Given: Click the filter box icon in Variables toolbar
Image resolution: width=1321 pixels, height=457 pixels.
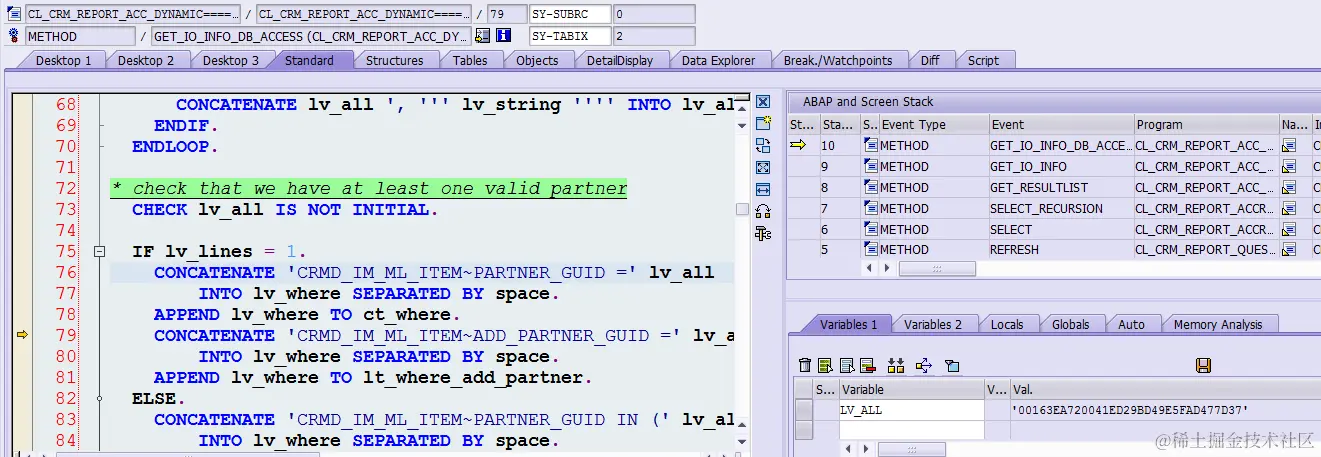Looking at the screenshot, I should (x=952, y=365).
